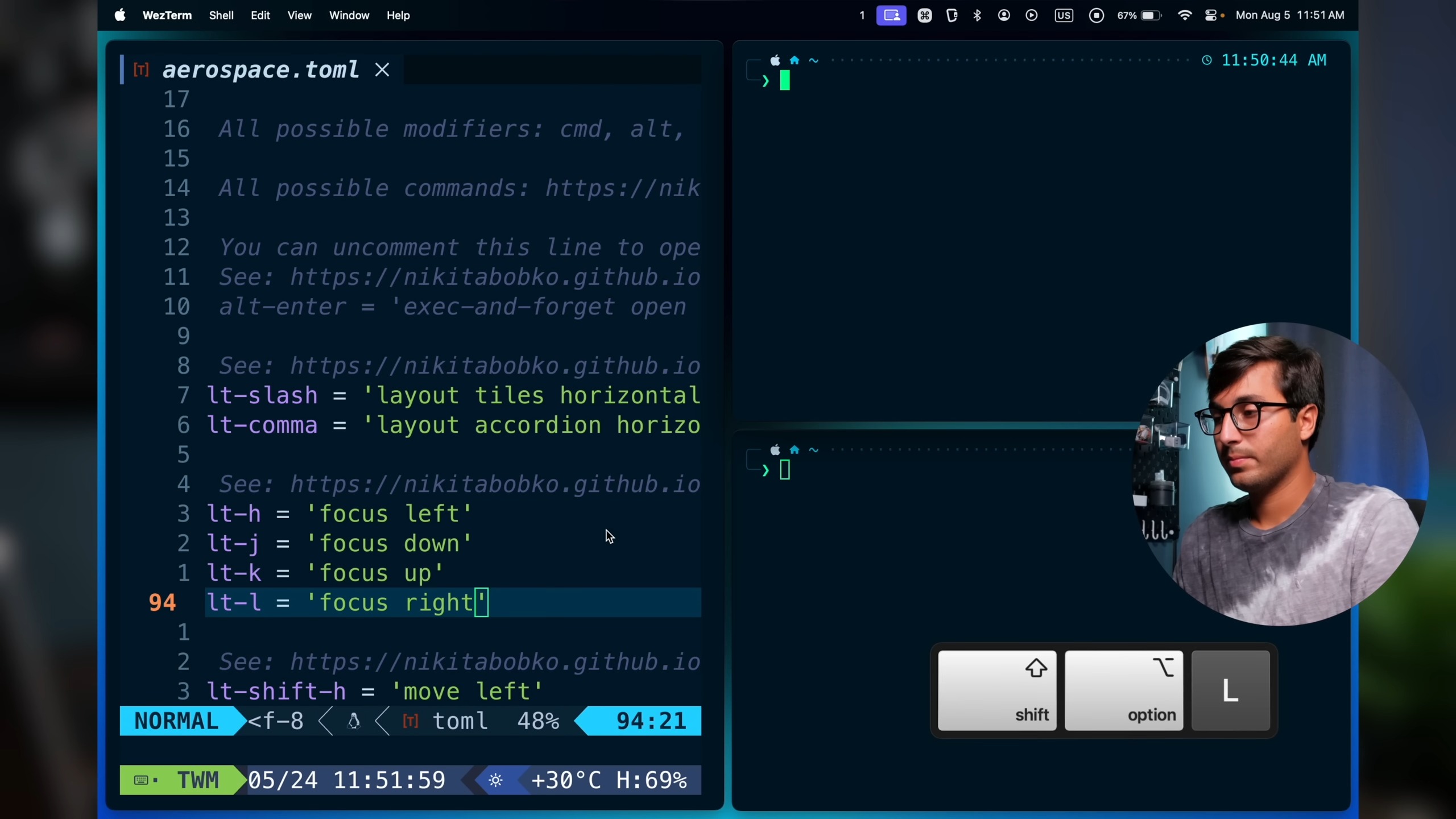This screenshot has height=819, width=1456.
Task: Open the Window menu
Action: click(349, 15)
